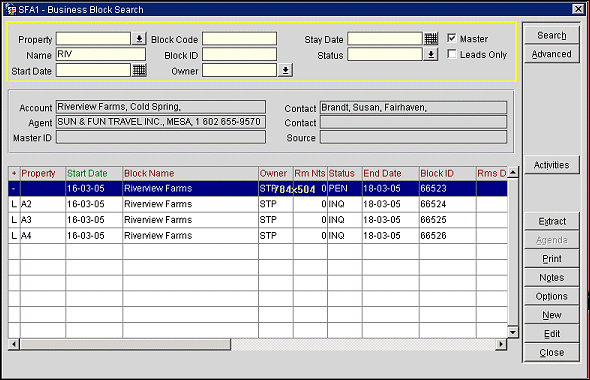Click the Agent field SUN & FUN TRAVEL INC.
Image resolution: width=590 pixels, height=380 pixels.
[161, 122]
